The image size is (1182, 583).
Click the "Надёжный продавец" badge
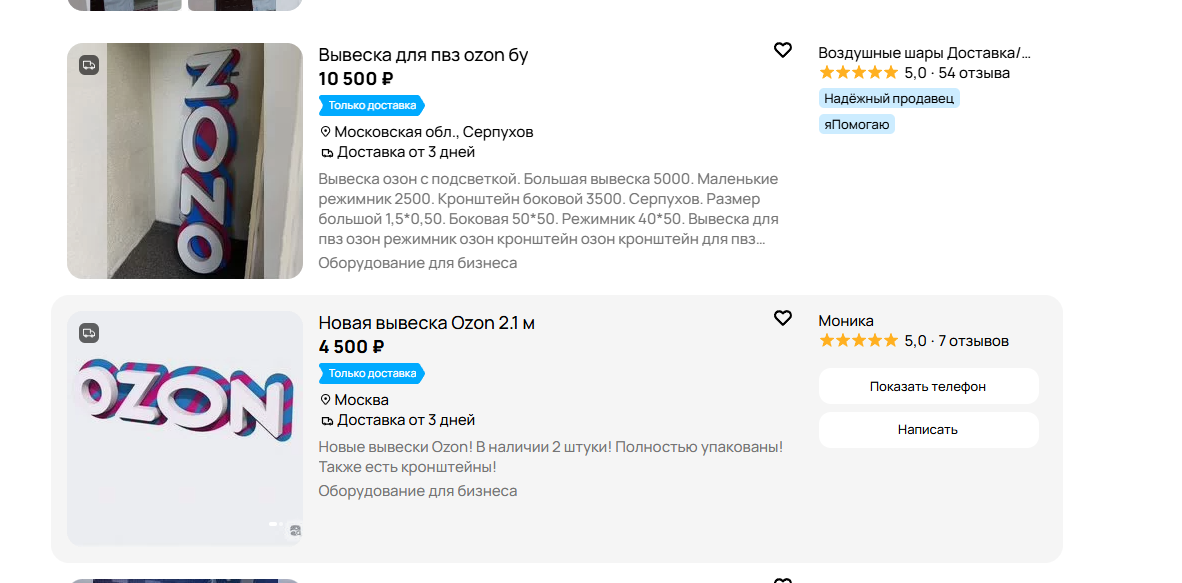pyautogui.click(x=889, y=99)
